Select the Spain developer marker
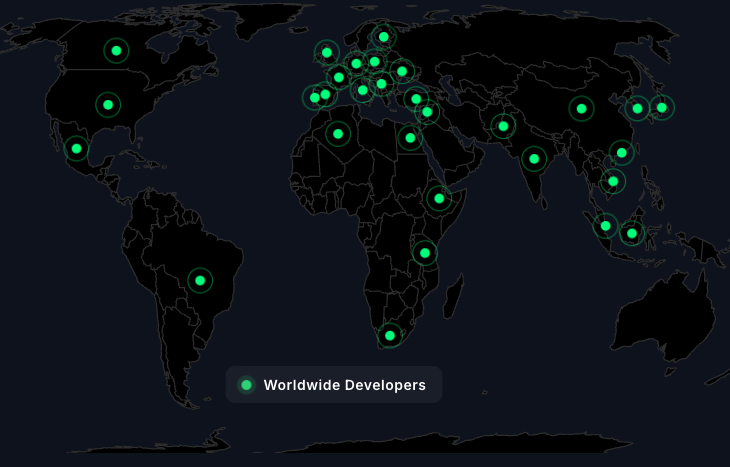Screen dimensions: 730x467 coord(325,95)
